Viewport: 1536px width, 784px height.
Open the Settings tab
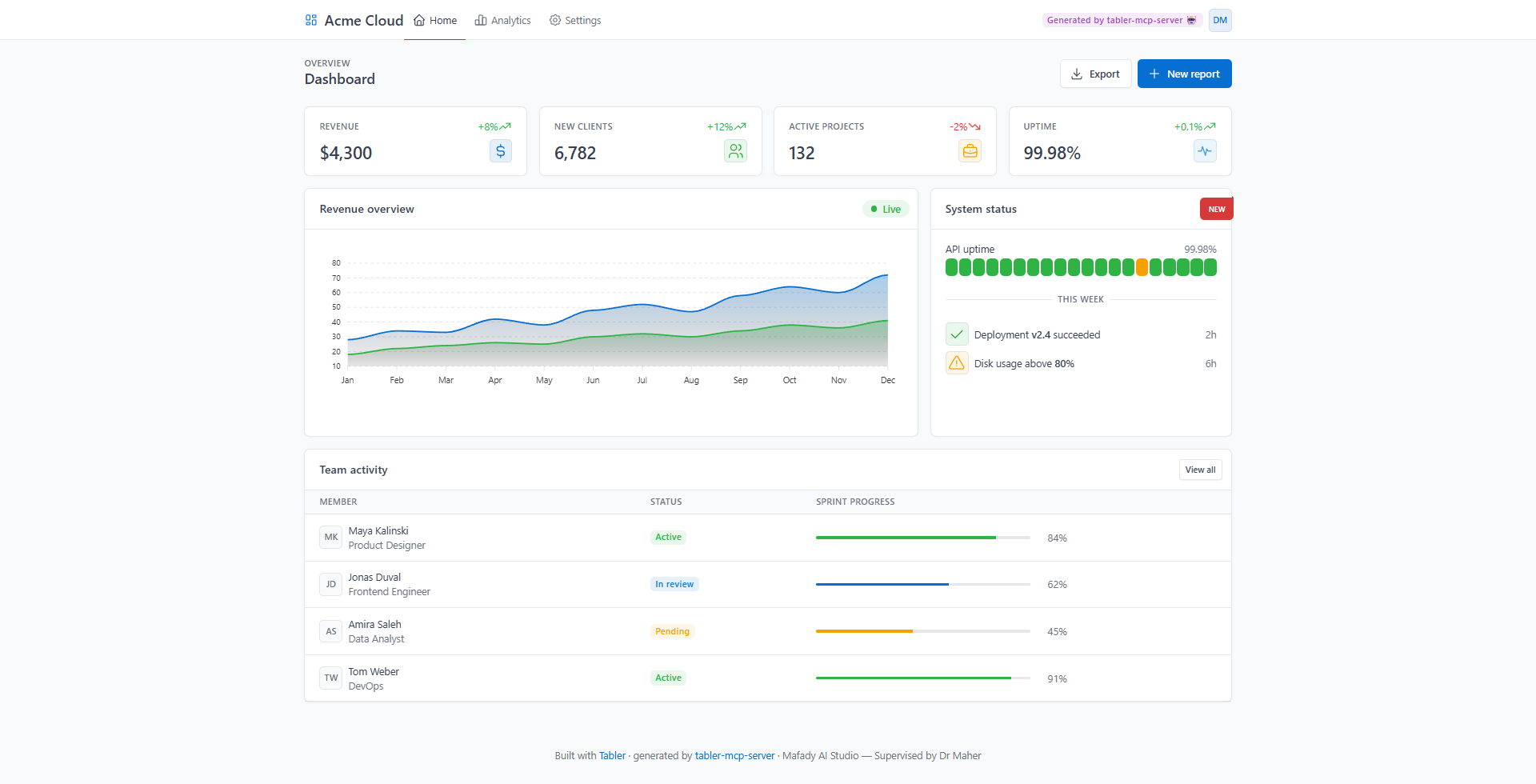pos(575,20)
